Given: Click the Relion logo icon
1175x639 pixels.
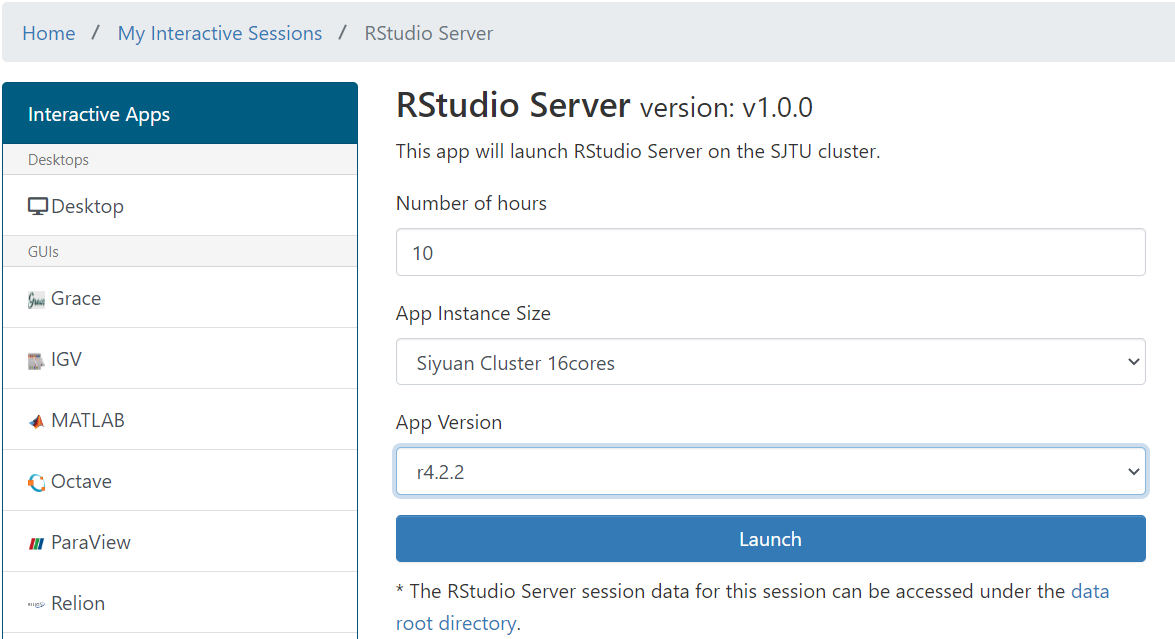Looking at the screenshot, I should click(36, 604).
